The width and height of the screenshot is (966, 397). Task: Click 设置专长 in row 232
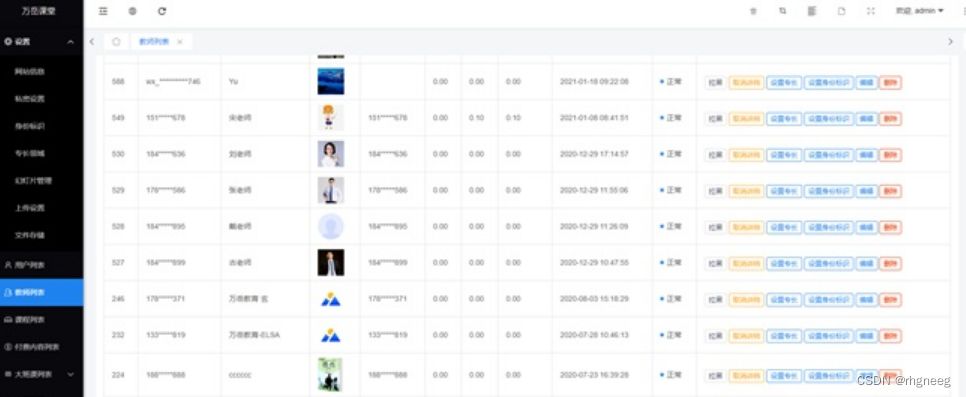(784, 337)
